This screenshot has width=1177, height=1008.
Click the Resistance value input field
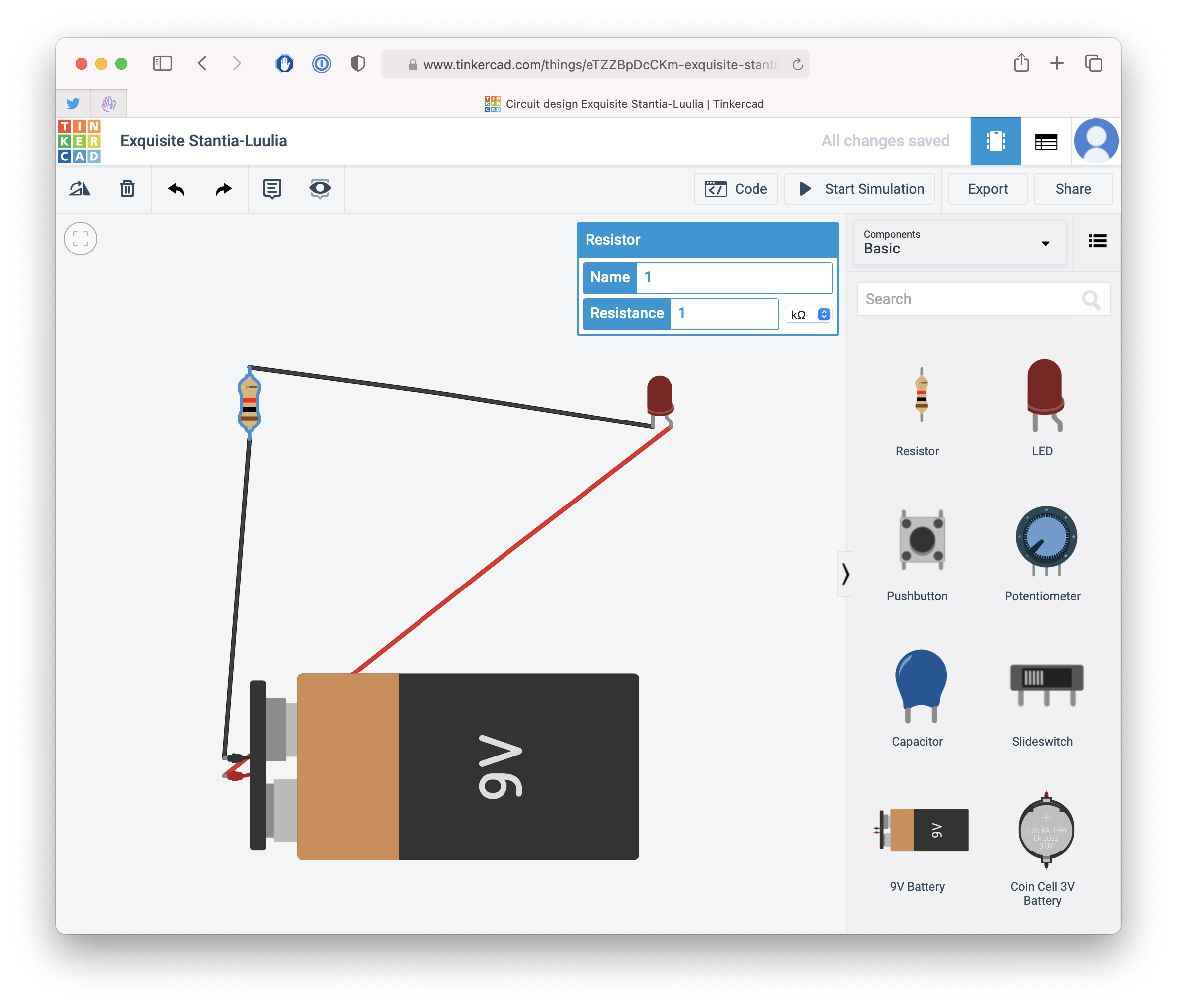click(723, 314)
